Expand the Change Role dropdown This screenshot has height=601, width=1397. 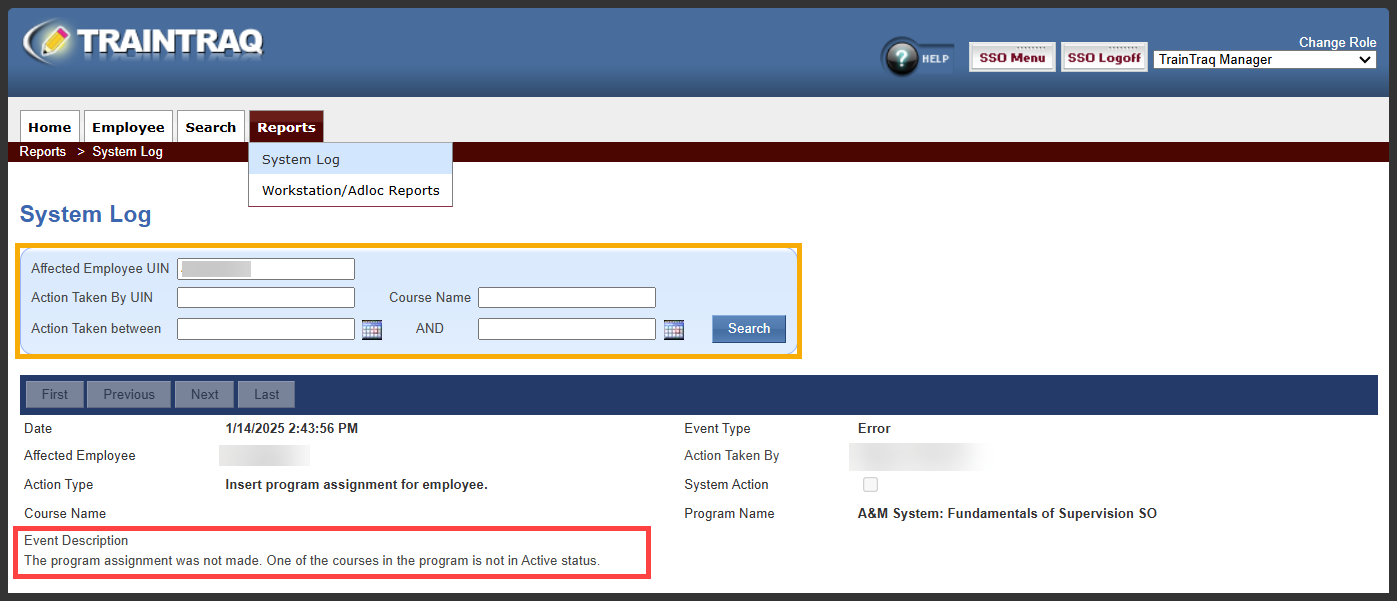[1265, 60]
